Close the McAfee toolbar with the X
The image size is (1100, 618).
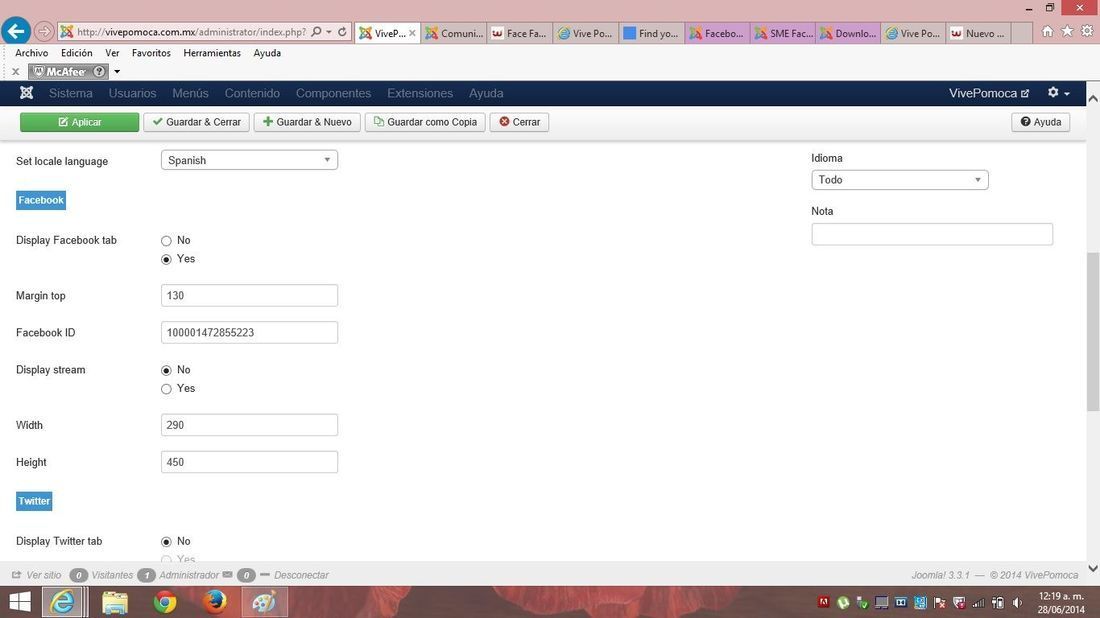(15, 72)
